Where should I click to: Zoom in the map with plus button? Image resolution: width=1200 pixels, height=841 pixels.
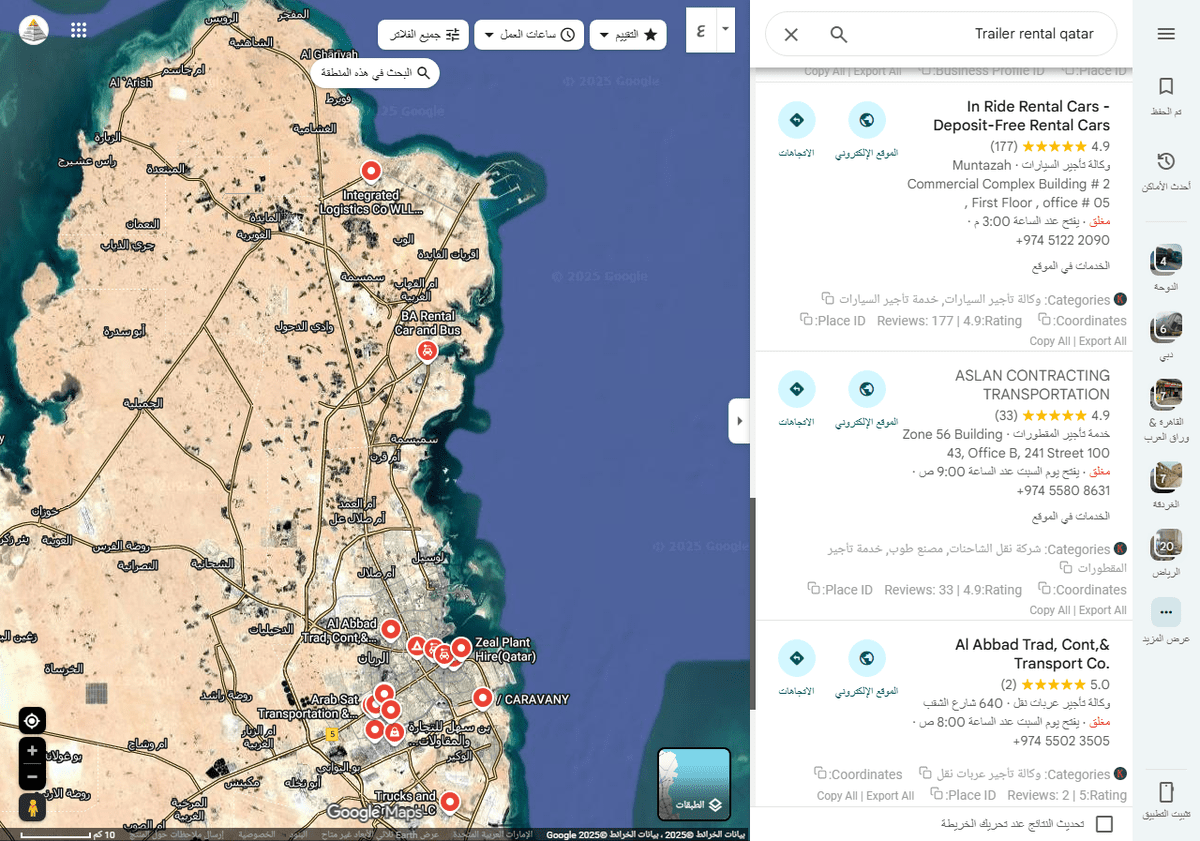(x=32, y=751)
